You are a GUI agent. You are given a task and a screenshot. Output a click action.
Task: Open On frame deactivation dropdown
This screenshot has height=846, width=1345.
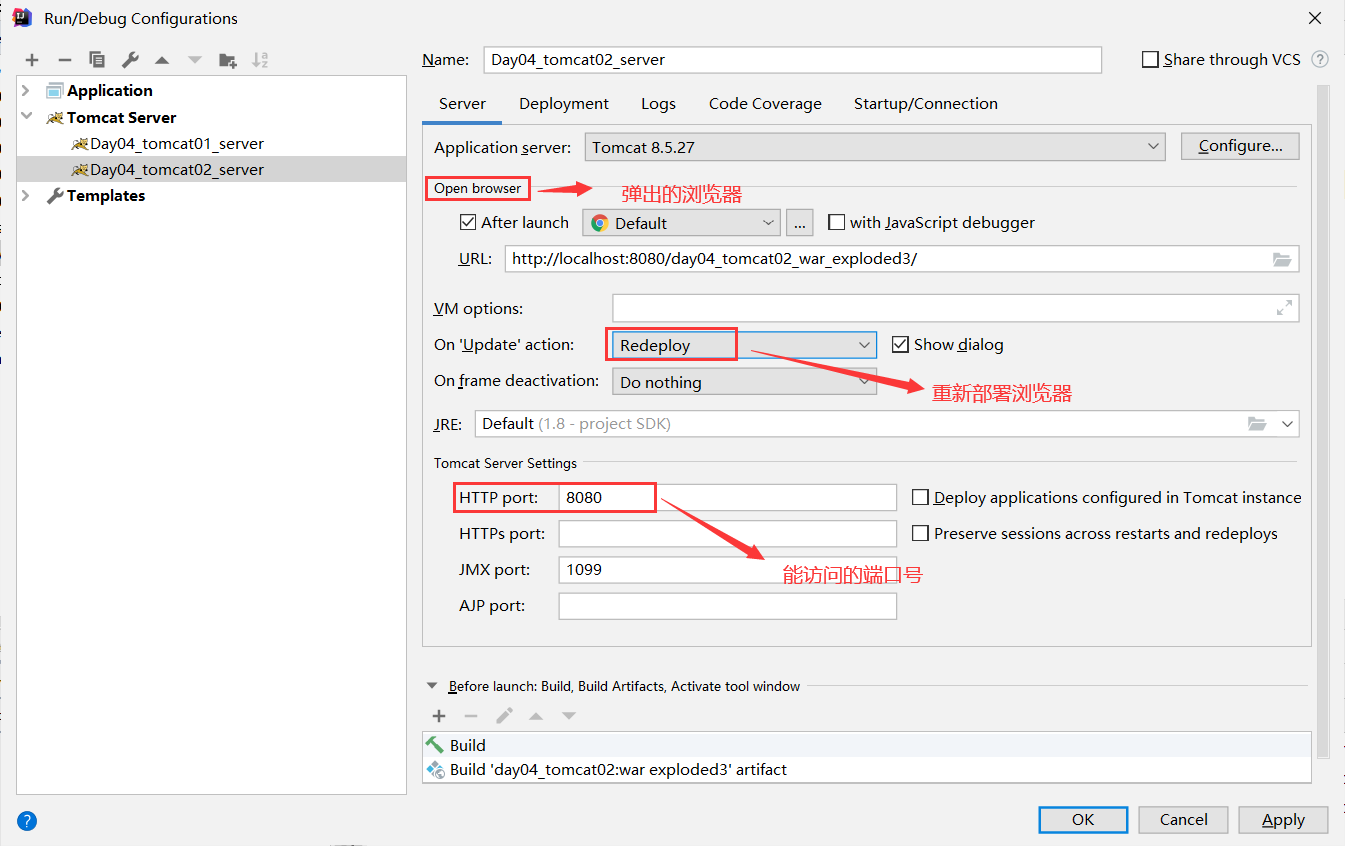click(744, 381)
